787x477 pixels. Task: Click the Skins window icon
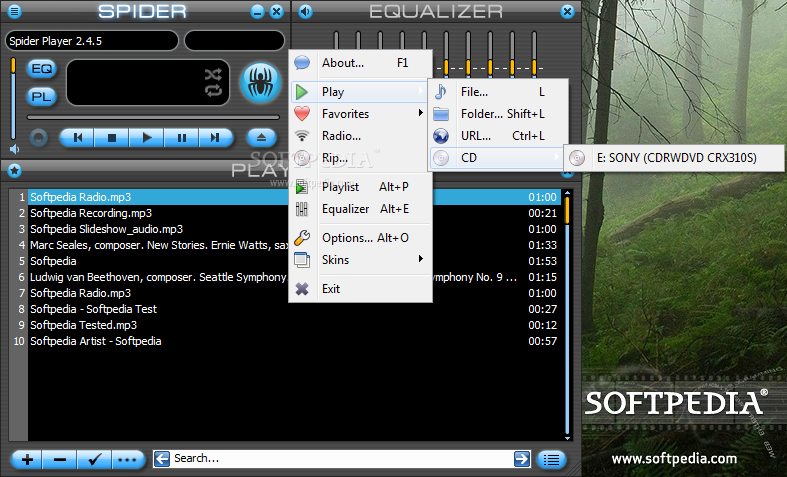click(x=302, y=260)
